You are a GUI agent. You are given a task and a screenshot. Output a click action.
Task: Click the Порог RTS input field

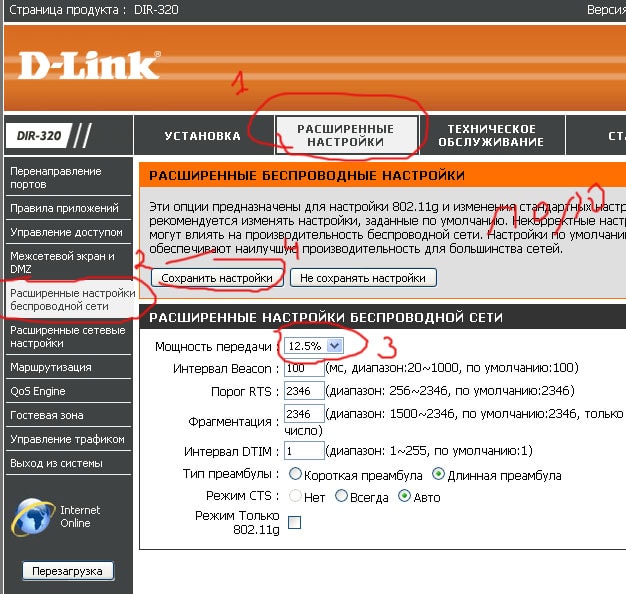click(x=304, y=390)
